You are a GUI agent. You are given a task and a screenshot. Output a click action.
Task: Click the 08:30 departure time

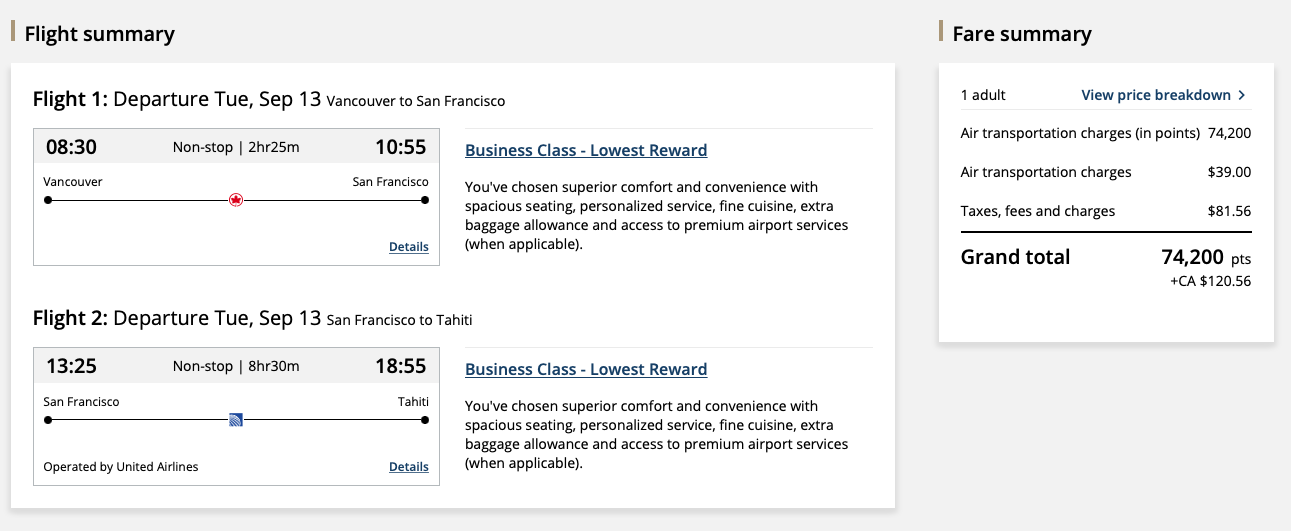pos(71,147)
